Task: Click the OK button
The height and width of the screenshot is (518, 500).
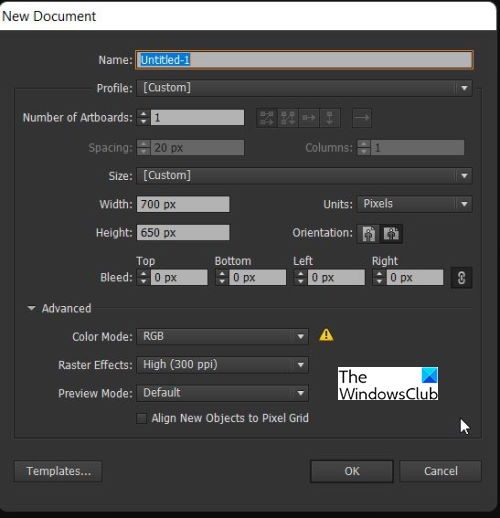Action: pyautogui.click(x=352, y=471)
